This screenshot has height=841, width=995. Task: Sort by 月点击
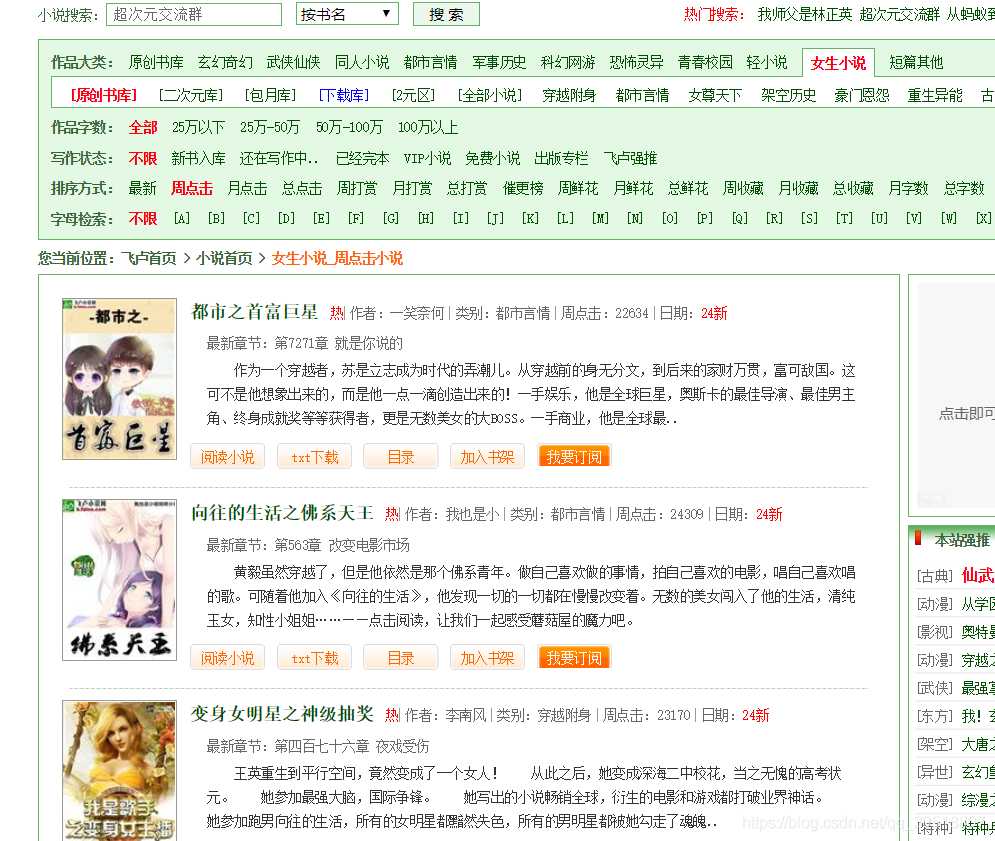pyautogui.click(x=247, y=189)
